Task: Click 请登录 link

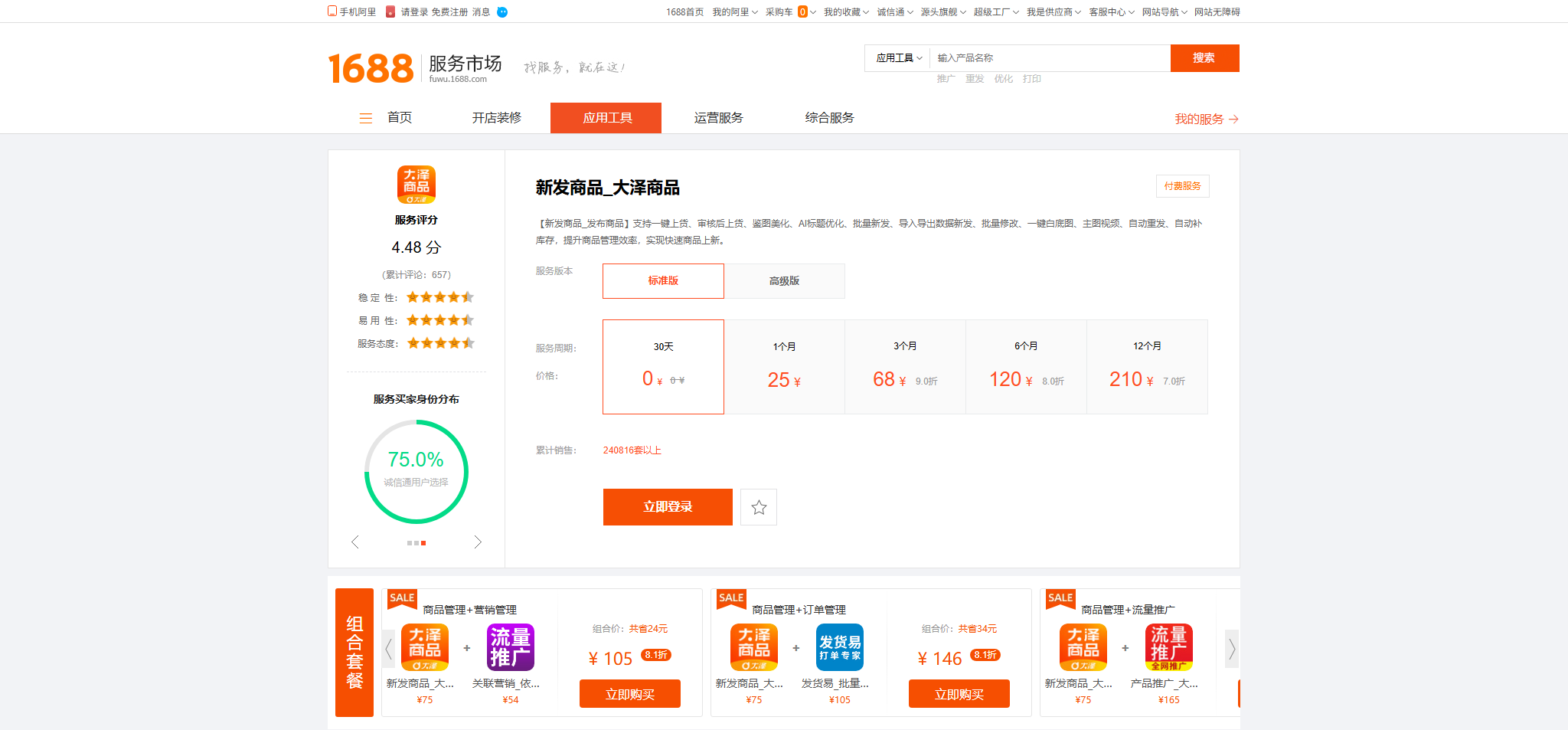Action: tap(414, 11)
